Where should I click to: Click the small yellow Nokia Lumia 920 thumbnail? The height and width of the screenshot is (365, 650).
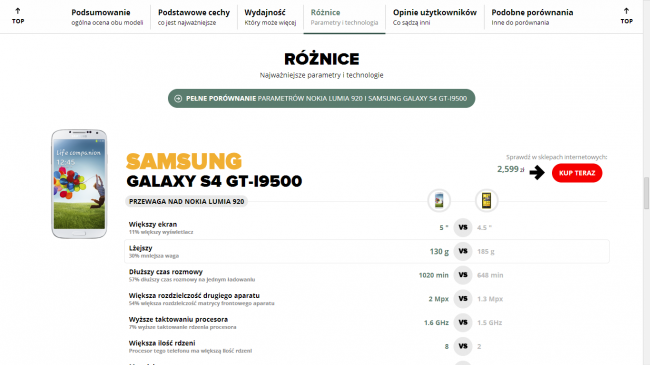[486, 201]
